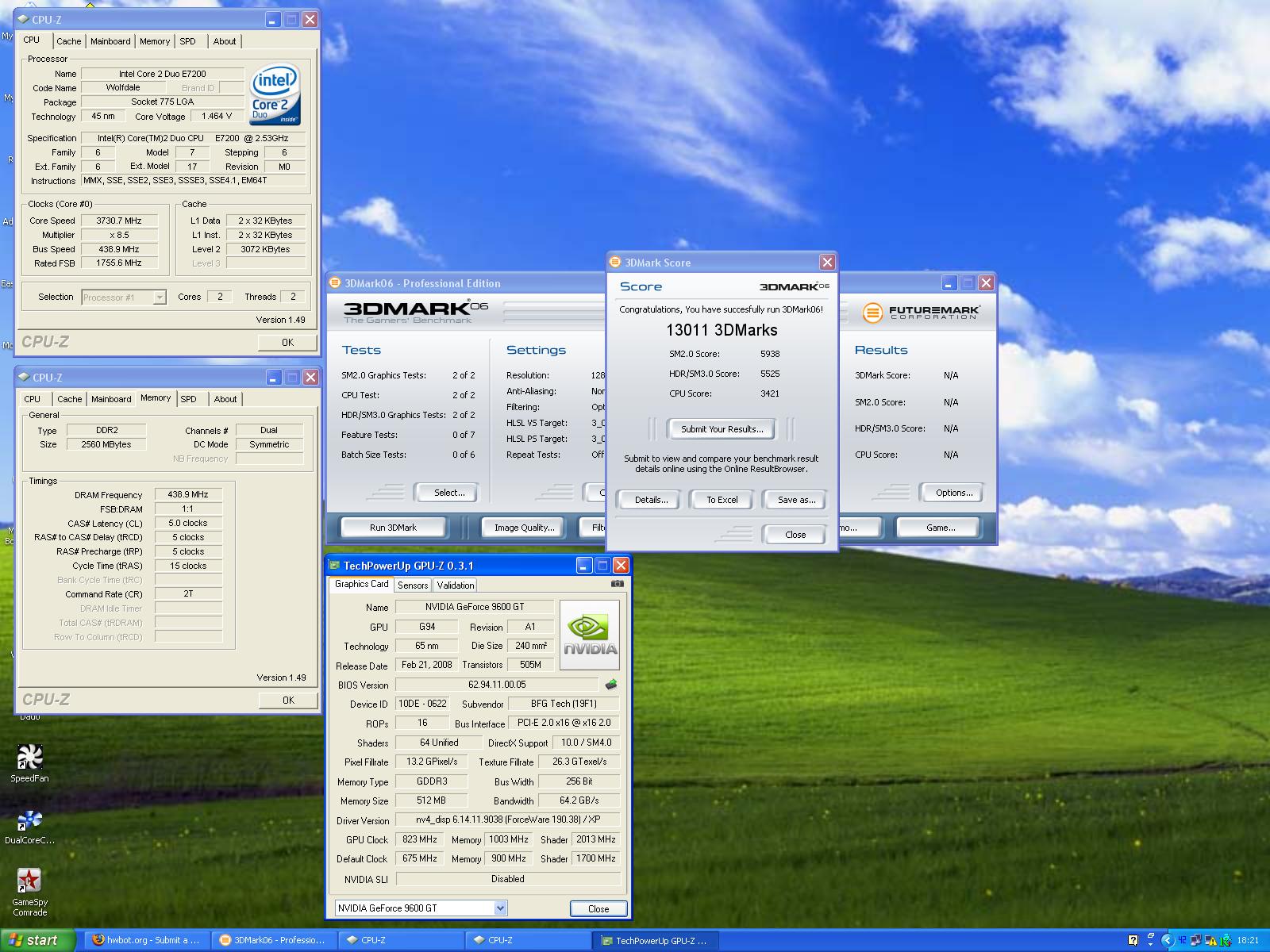Click Save as in the score dialog

coord(796,500)
